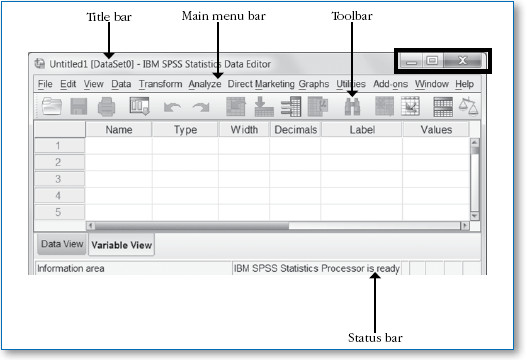This screenshot has height=360, width=527.
Task: Click the horizontal scrollbar thumb
Action: pyautogui.click(x=192, y=226)
